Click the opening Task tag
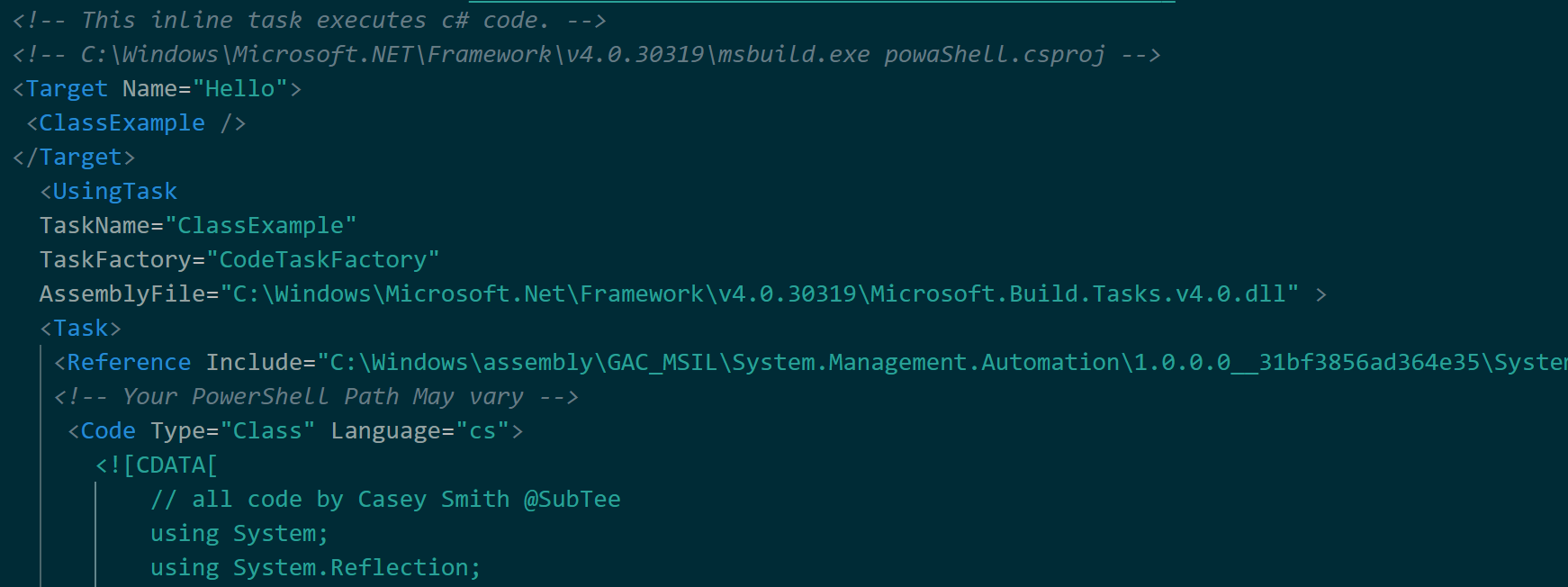The width and height of the screenshot is (1568, 587). tap(80, 329)
